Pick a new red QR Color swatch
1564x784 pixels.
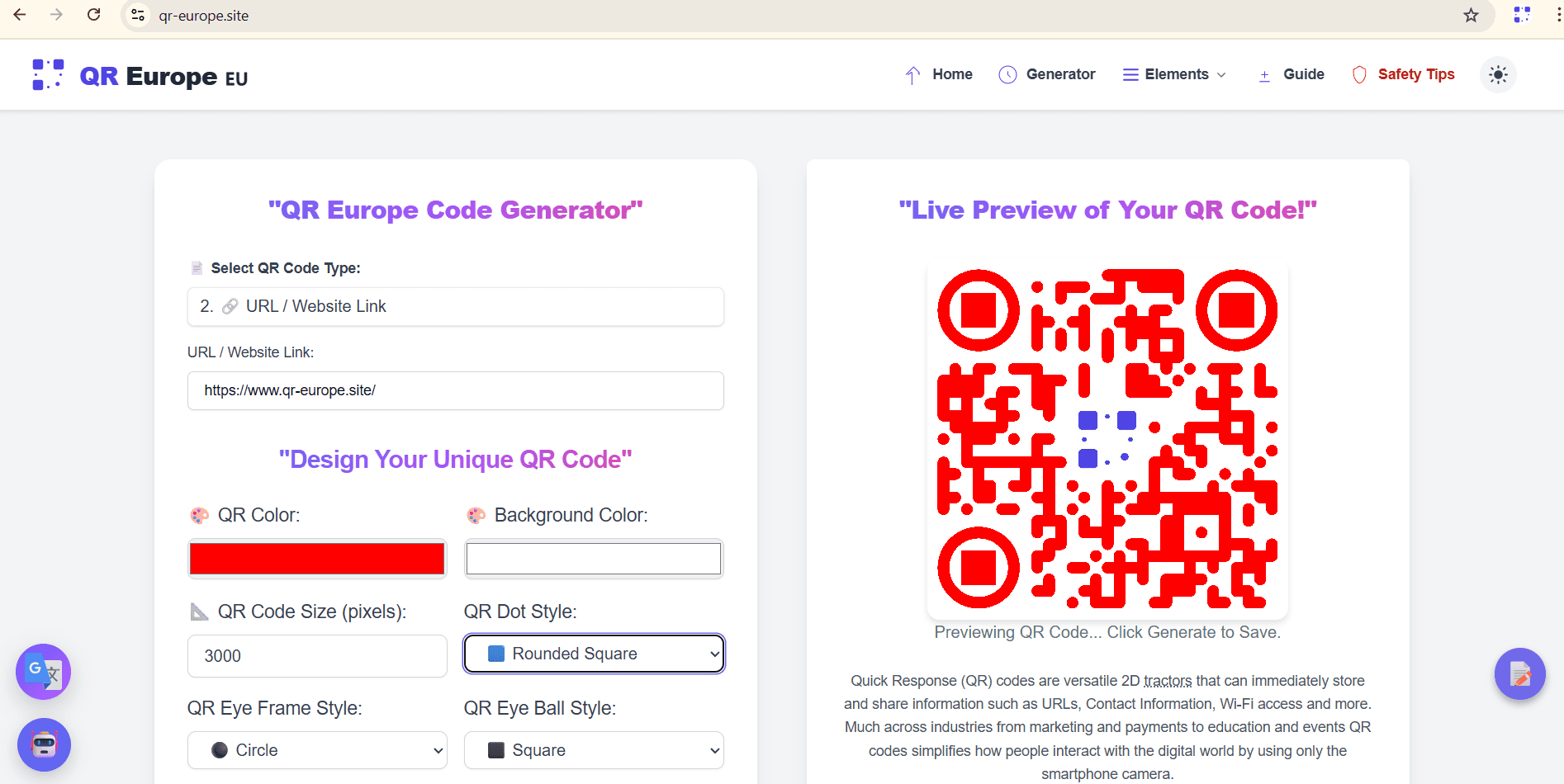[317, 559]
